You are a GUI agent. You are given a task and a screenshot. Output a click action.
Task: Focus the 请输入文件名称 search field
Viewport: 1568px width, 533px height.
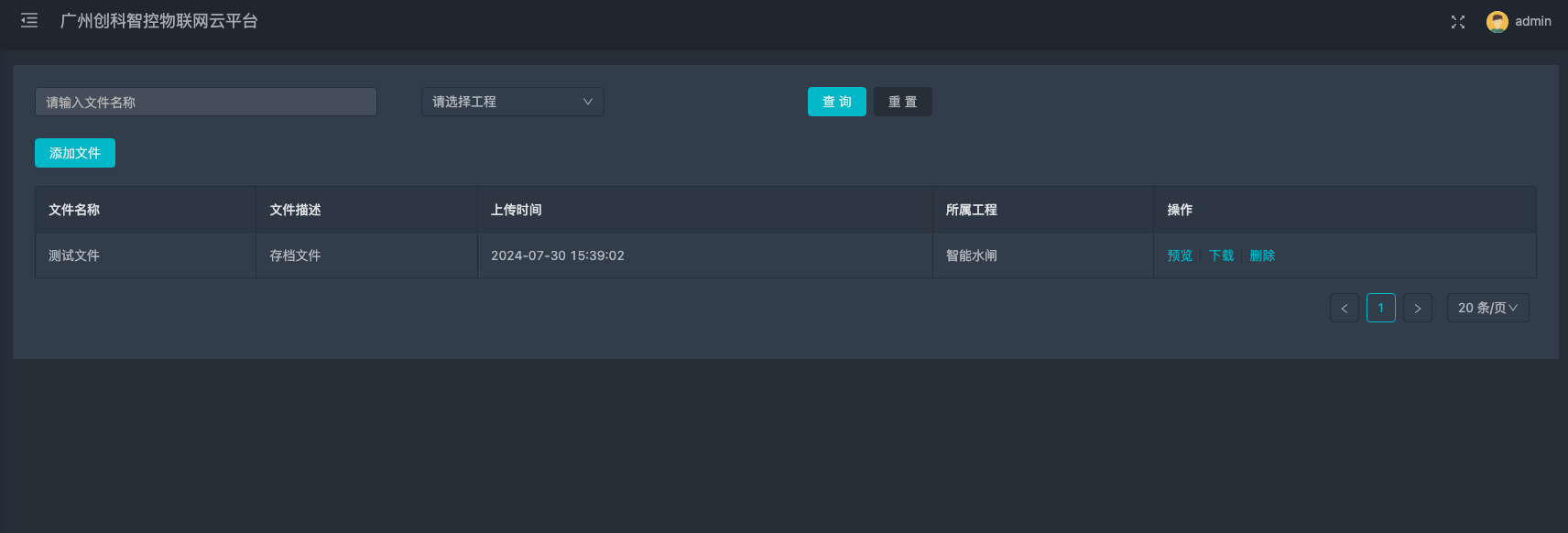pyautogui.click(x=206, y=102)
